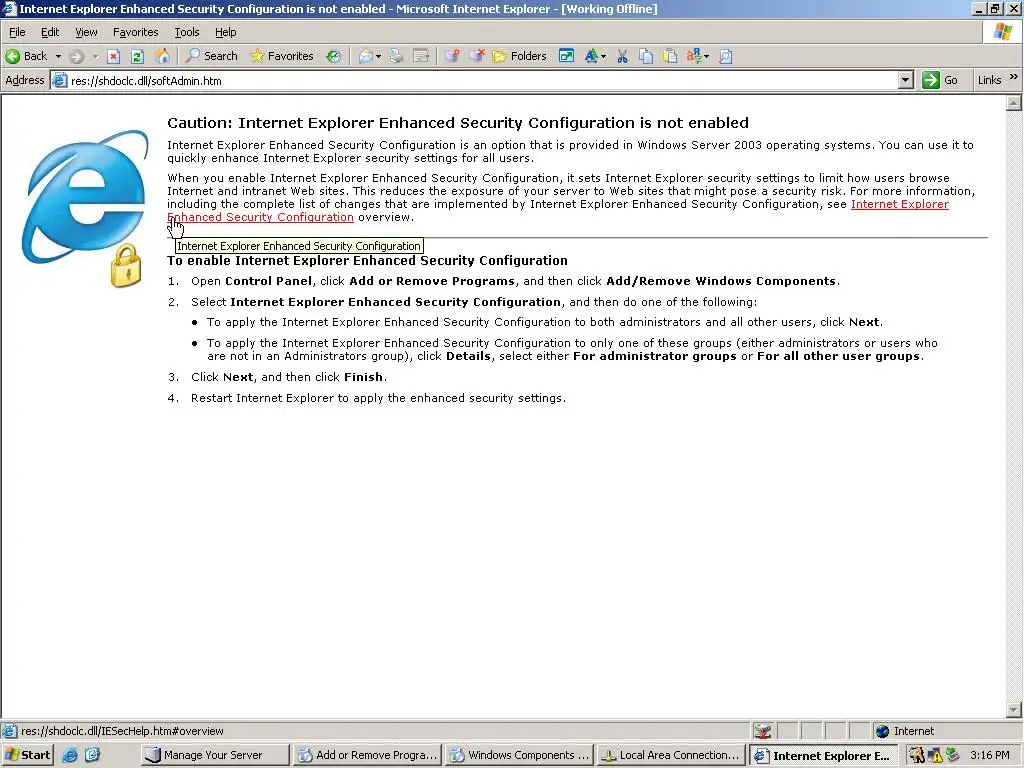Click the vertical scrollbar down arrow
Viewport: 1024px width, 768px height.
point(1014,710)
